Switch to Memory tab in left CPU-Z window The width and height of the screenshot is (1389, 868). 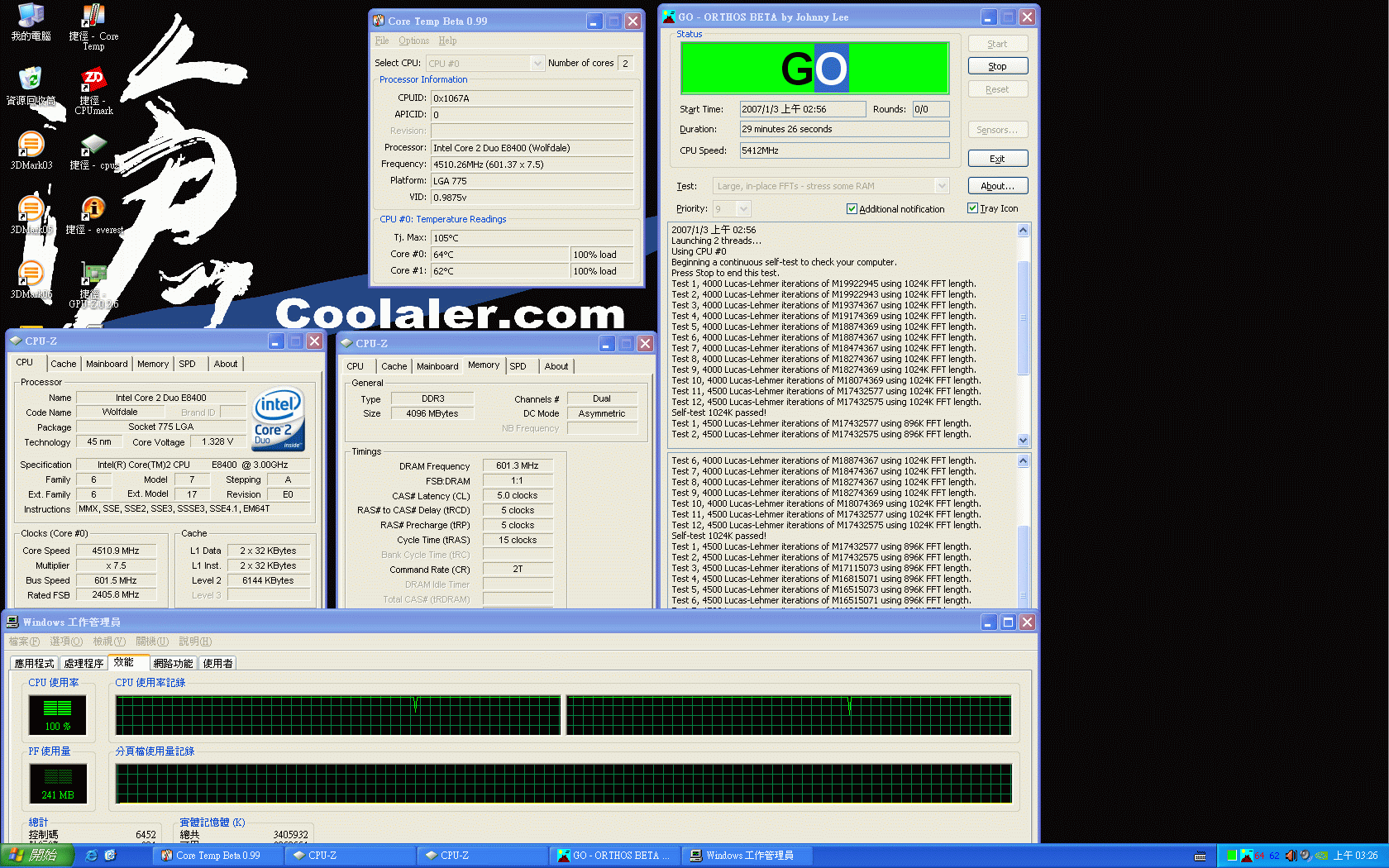153,364
